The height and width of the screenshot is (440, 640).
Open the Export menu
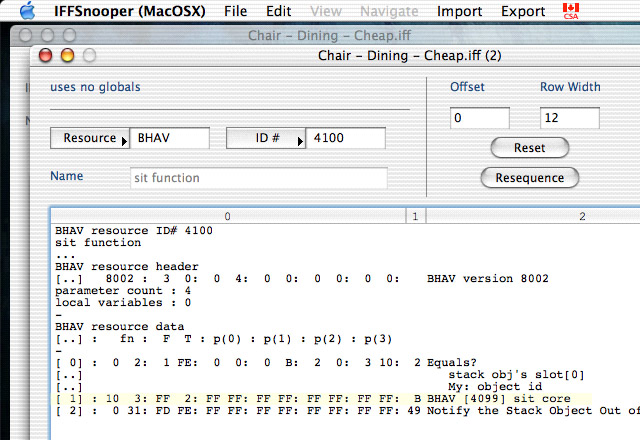[x=523, y=11]
